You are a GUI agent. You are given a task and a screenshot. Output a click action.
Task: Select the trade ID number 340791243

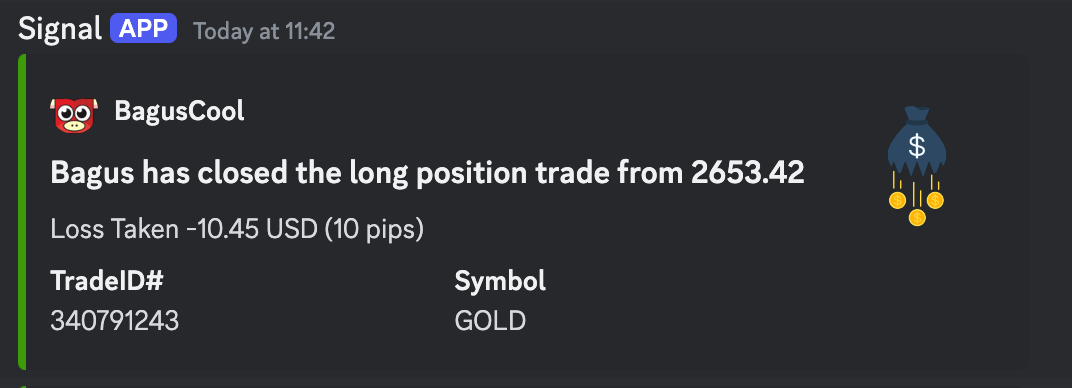114,321
